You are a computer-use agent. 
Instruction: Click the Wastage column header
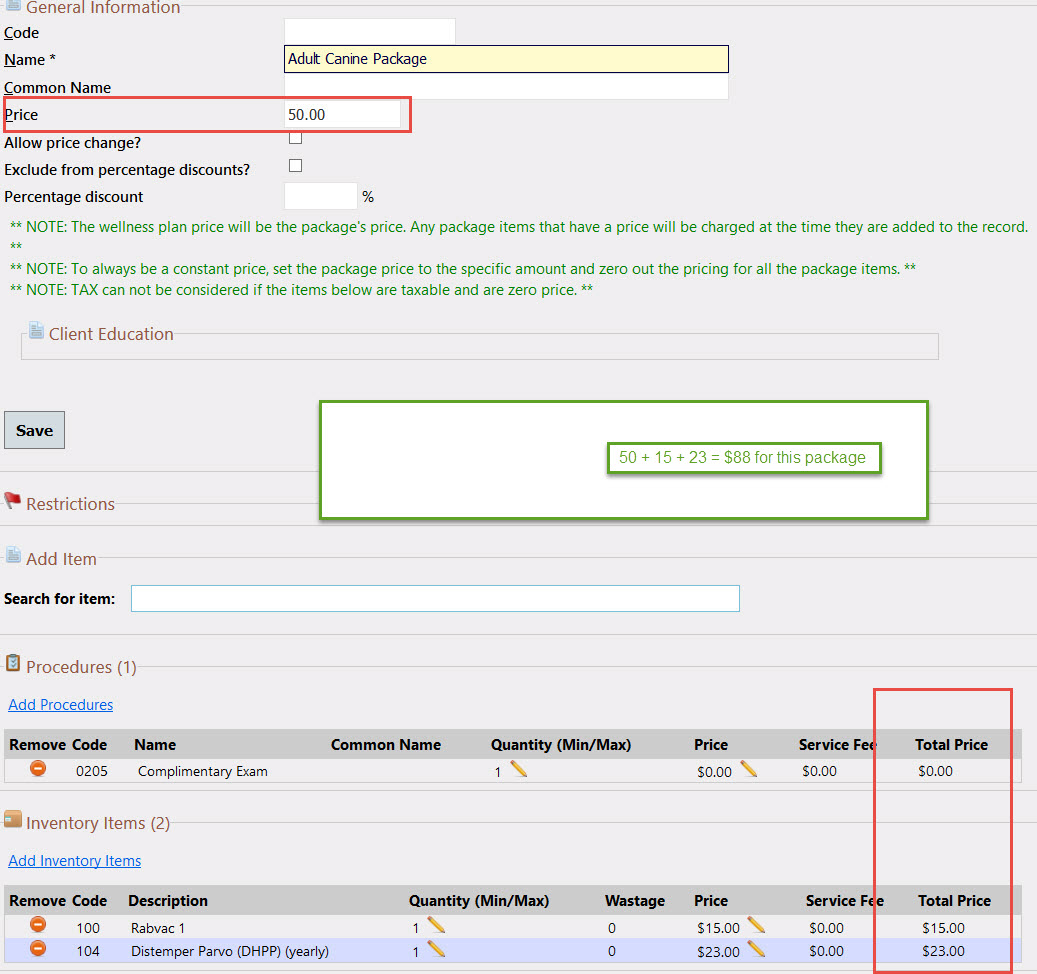[635, 901]
